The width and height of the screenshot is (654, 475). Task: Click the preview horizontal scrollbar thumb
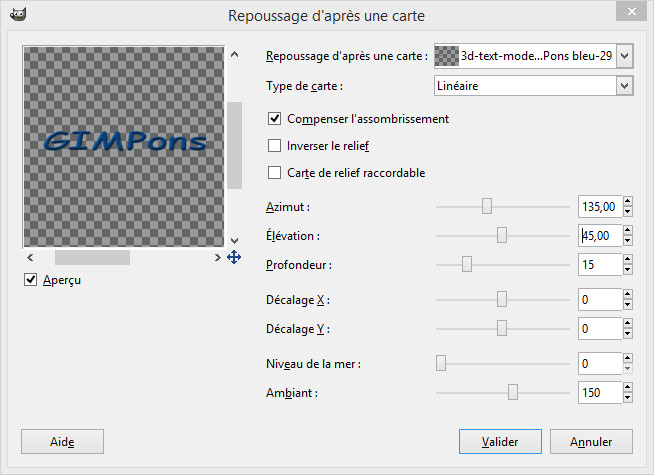tap(92, 257)
